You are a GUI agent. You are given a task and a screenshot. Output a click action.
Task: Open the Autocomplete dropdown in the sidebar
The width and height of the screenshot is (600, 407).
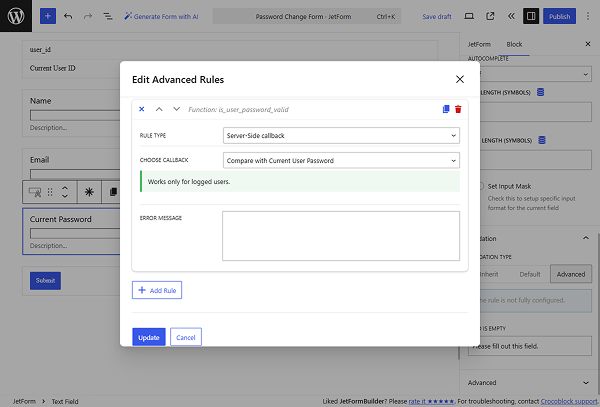click(x=534, y=74)
